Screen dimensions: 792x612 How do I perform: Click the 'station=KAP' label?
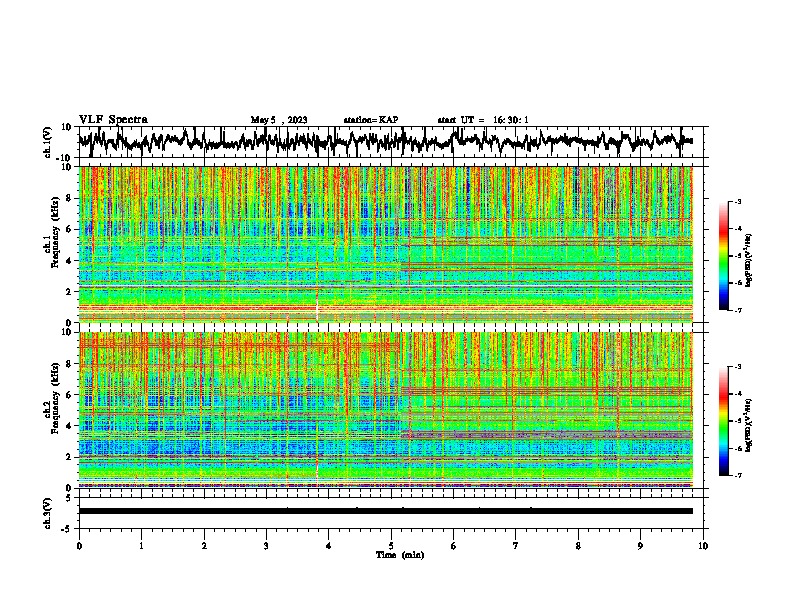(371, 120)
